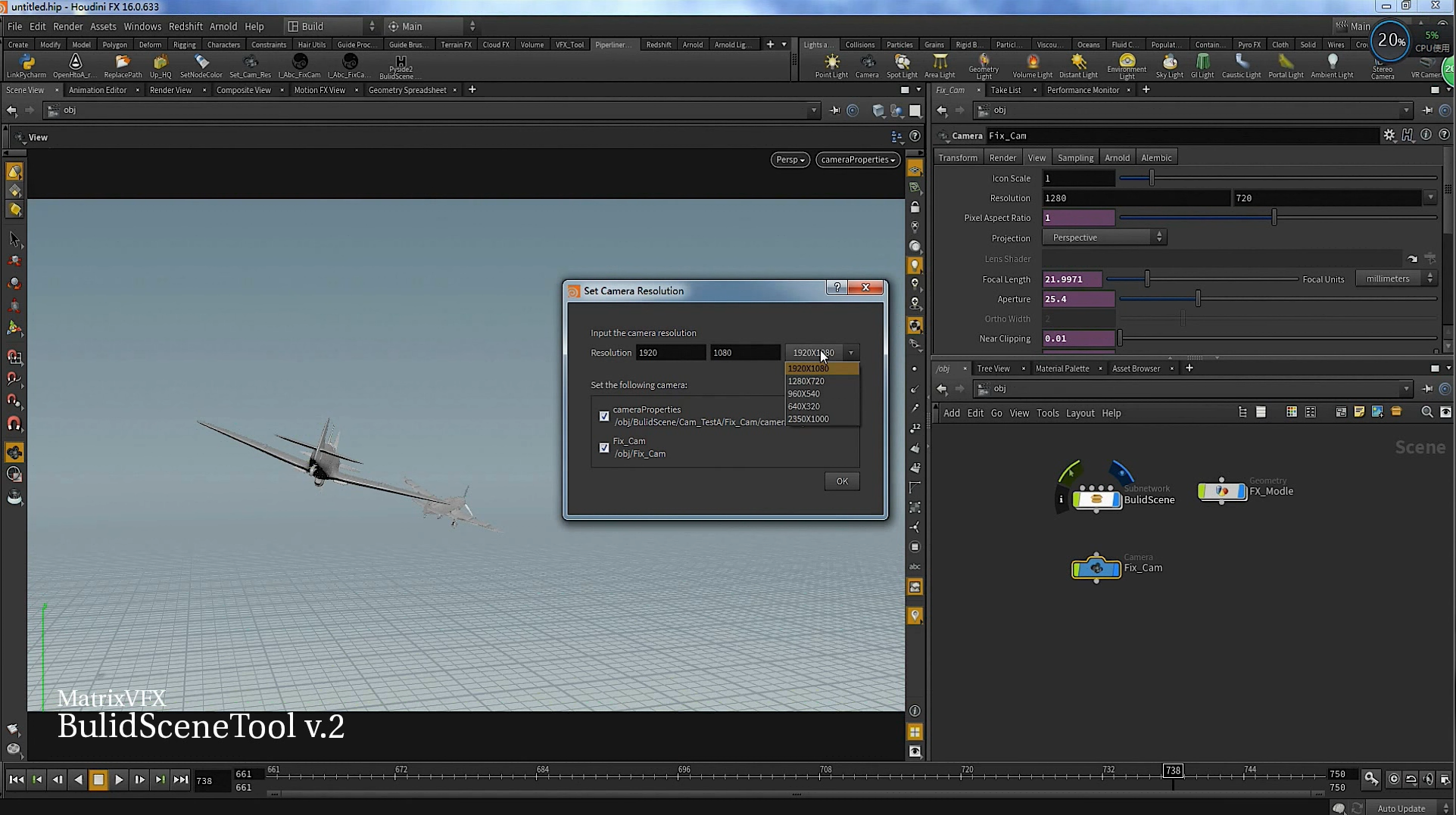Toggle the viewport lock camera icon
The width and height of the screenshot is (1456, 815).
[915, 207]
